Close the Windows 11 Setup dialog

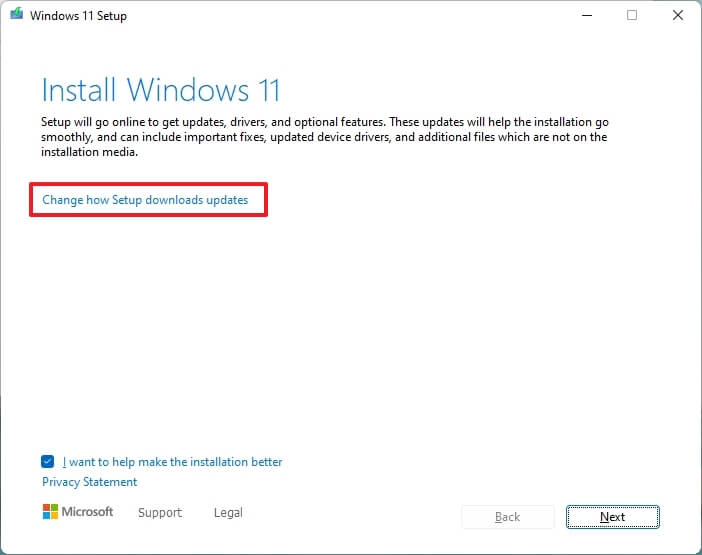[677, 16]
